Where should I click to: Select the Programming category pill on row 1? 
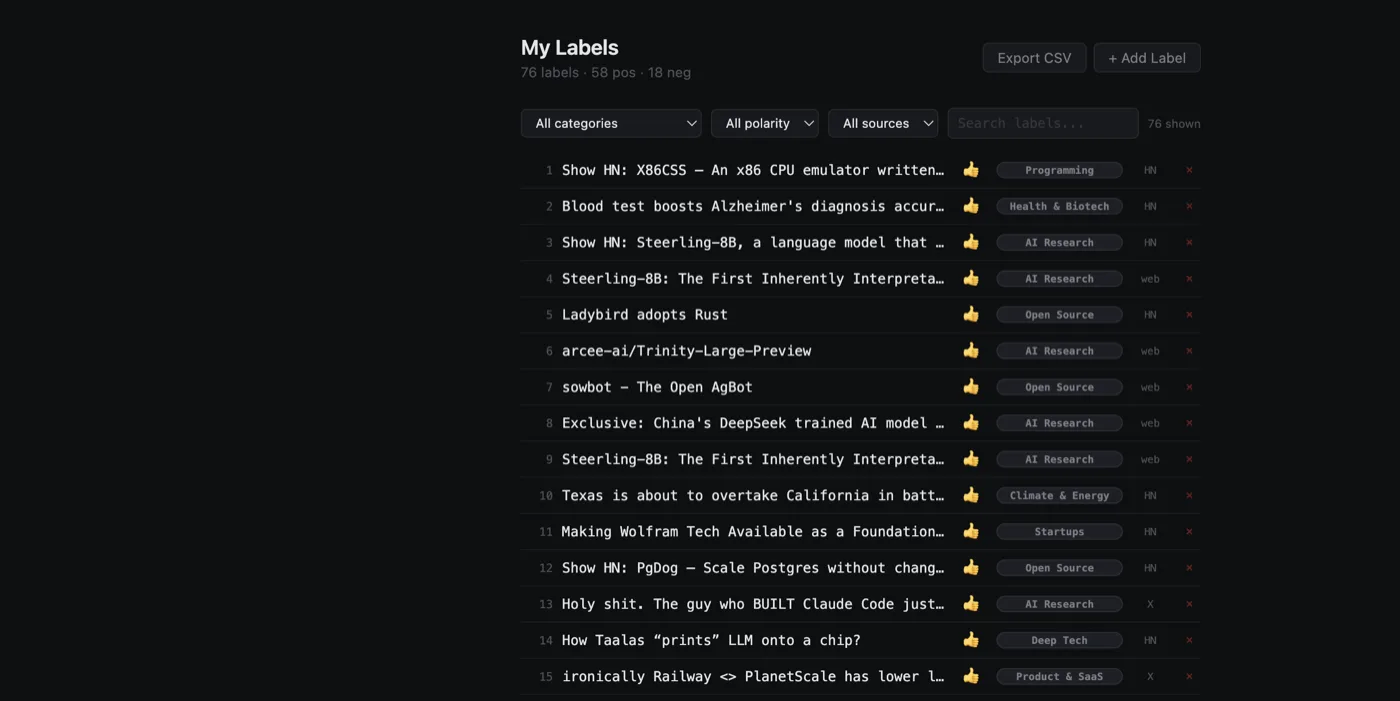[1059, 170]
